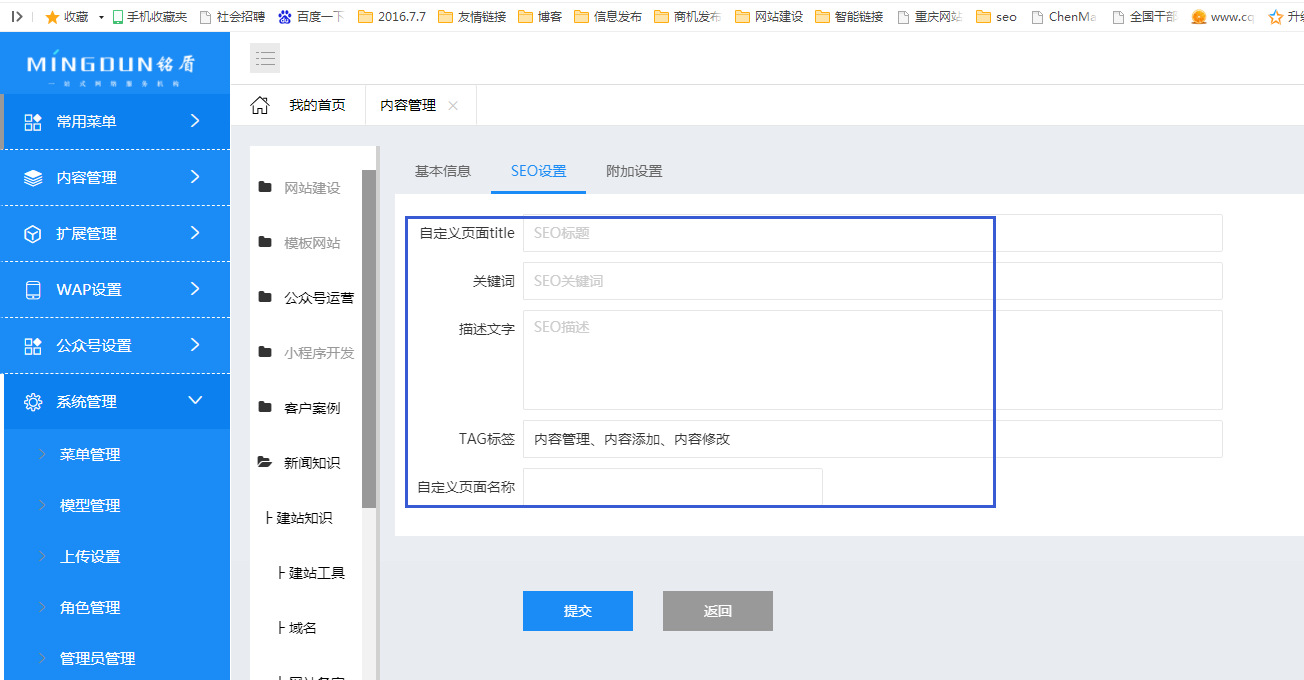Click the 描述文字 textarea

(873, 360)
